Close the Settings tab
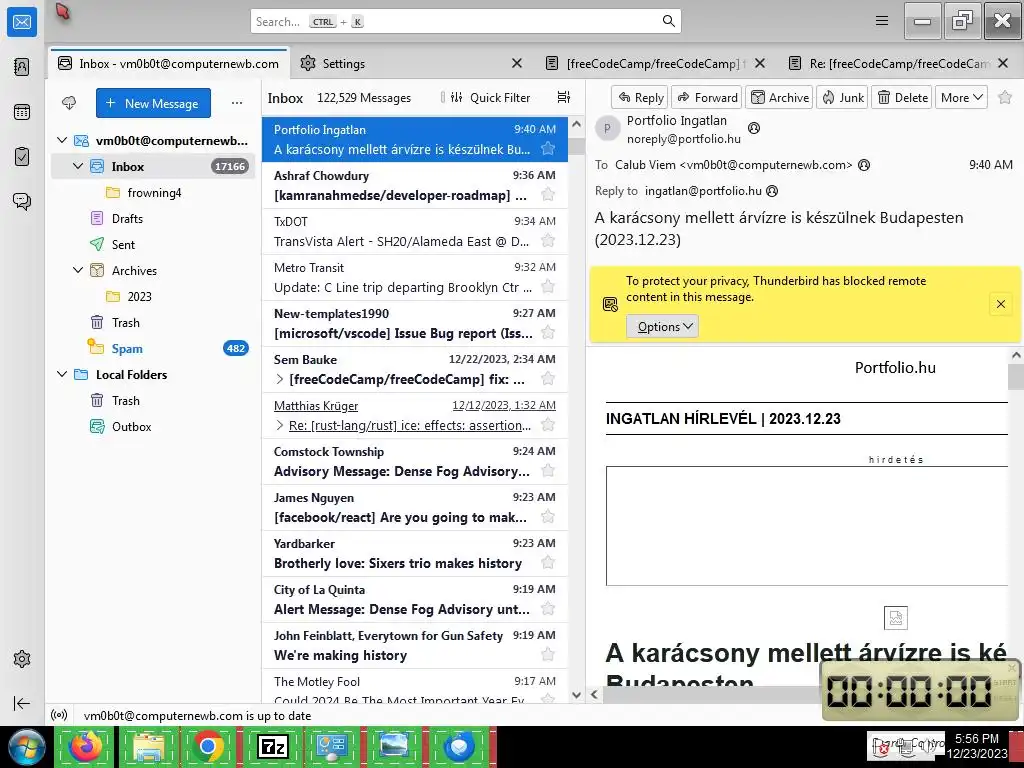 coord(517,63)
